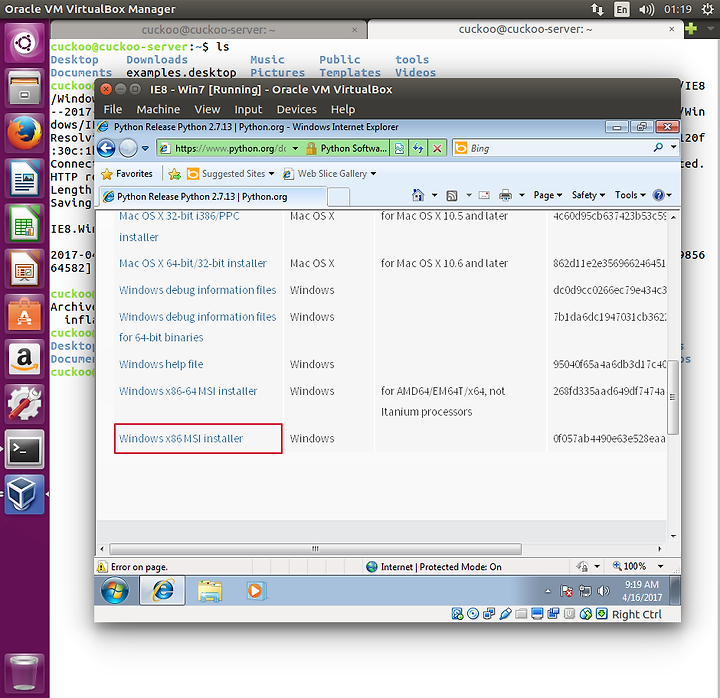The image size is (720, 698).
Task: Click the horizontal scrollbar thumb in IE
Action: pyautogui.click(x=315, y=549)
